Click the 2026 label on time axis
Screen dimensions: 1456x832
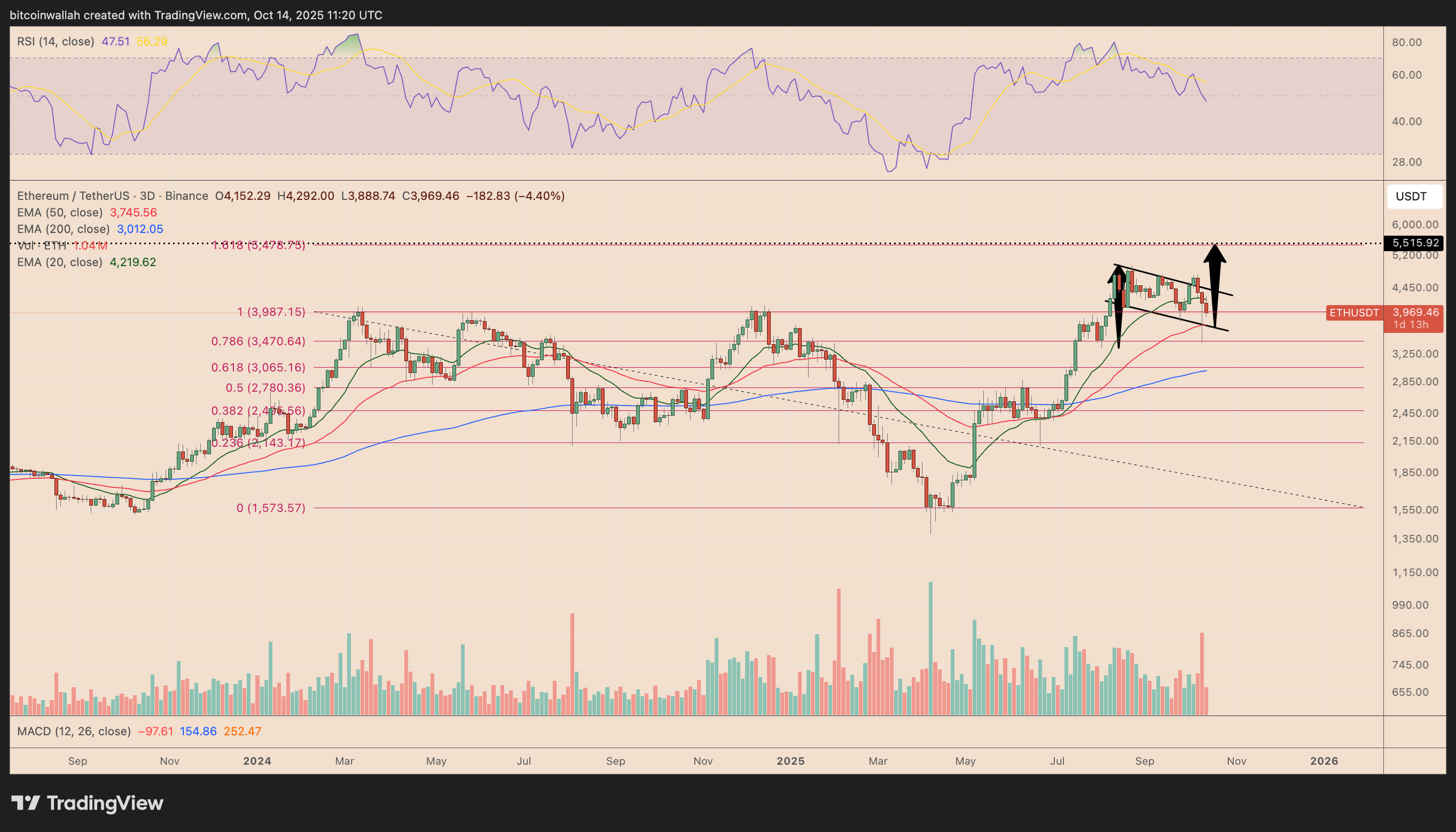tap(1324, 761)
